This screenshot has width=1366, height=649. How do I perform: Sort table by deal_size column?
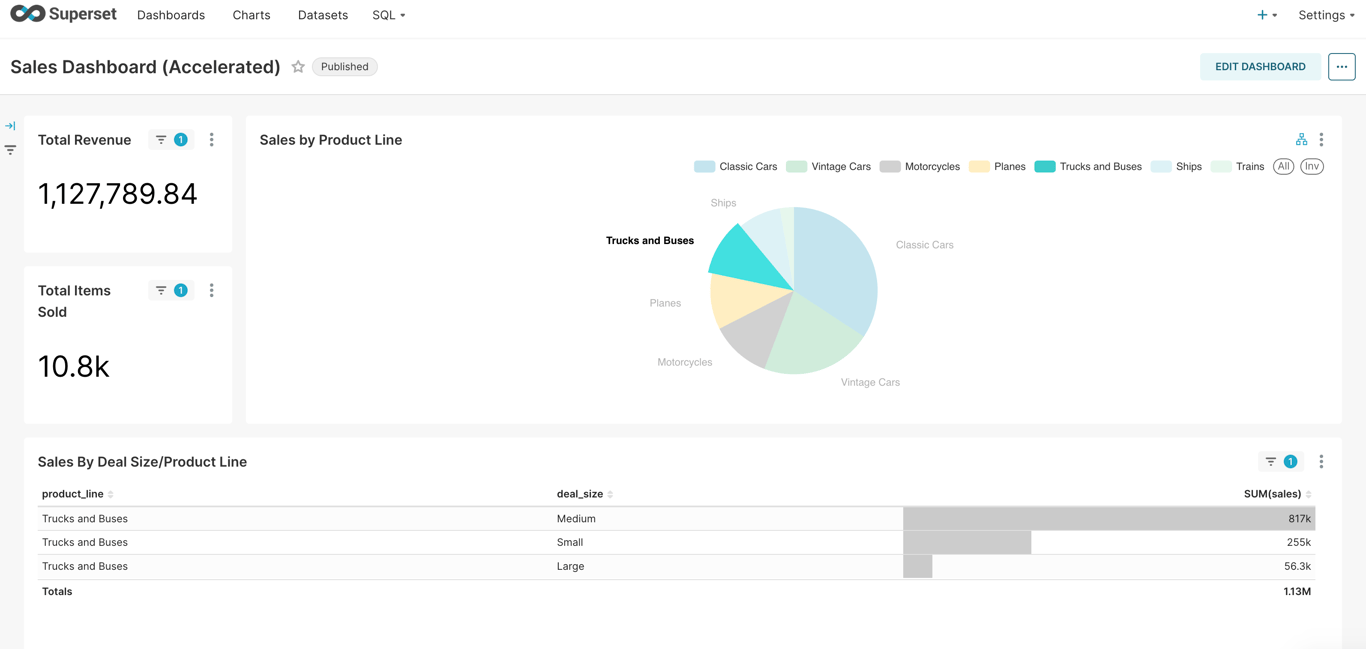[585, 494]
